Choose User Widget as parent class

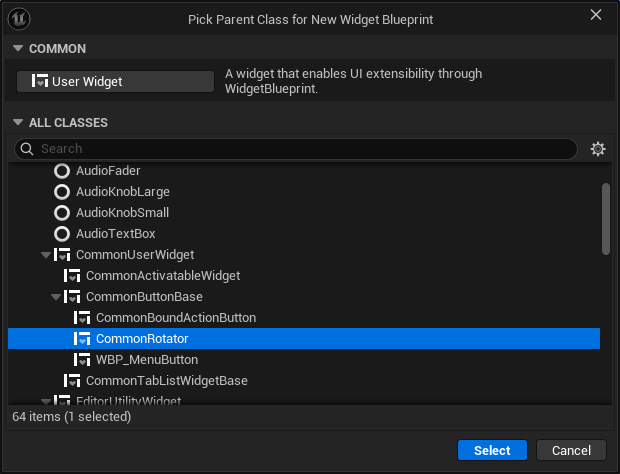(x=116, y=82)
